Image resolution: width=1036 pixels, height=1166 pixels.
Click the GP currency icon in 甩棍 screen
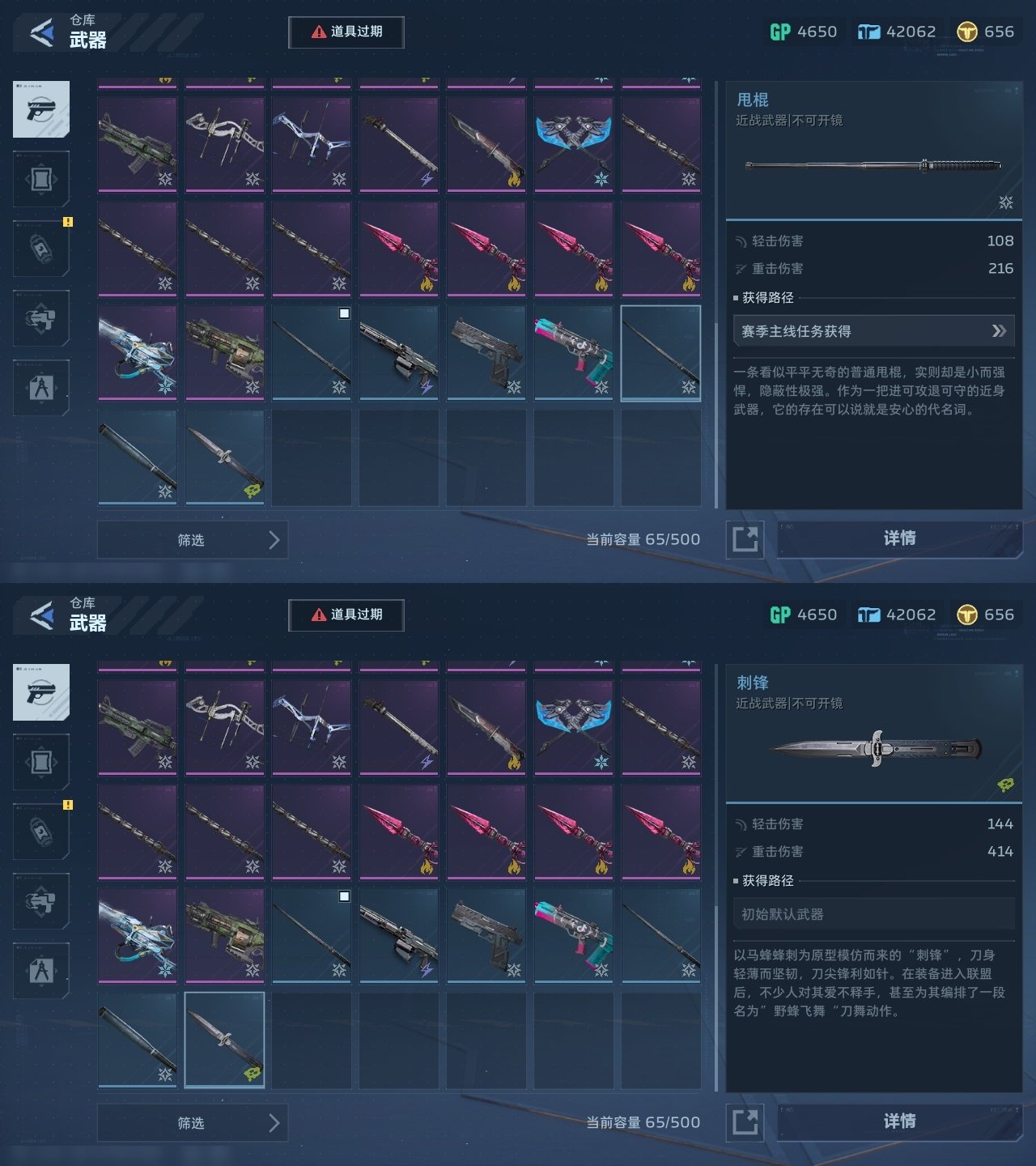click(x=780, y=32)
